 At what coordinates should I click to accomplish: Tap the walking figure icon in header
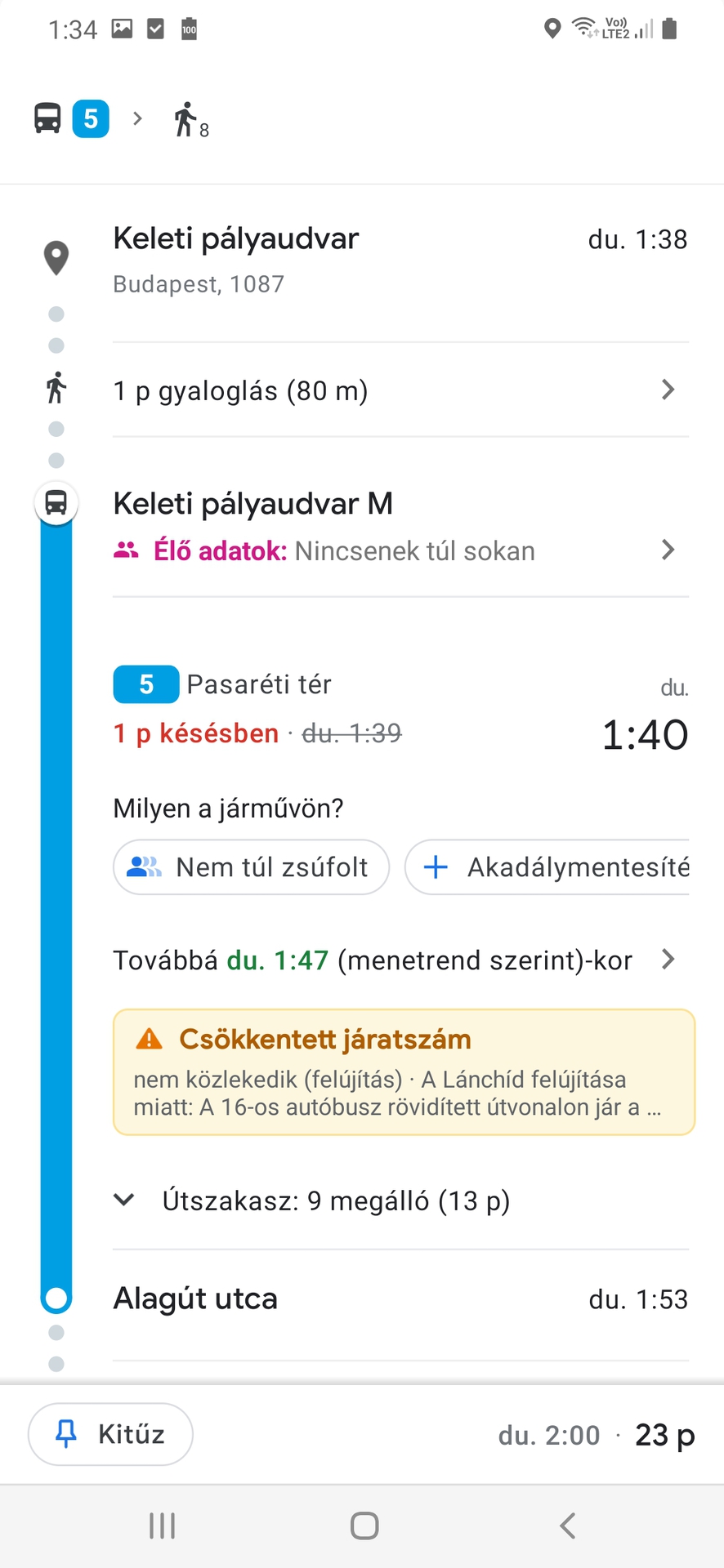click(185, 120)
